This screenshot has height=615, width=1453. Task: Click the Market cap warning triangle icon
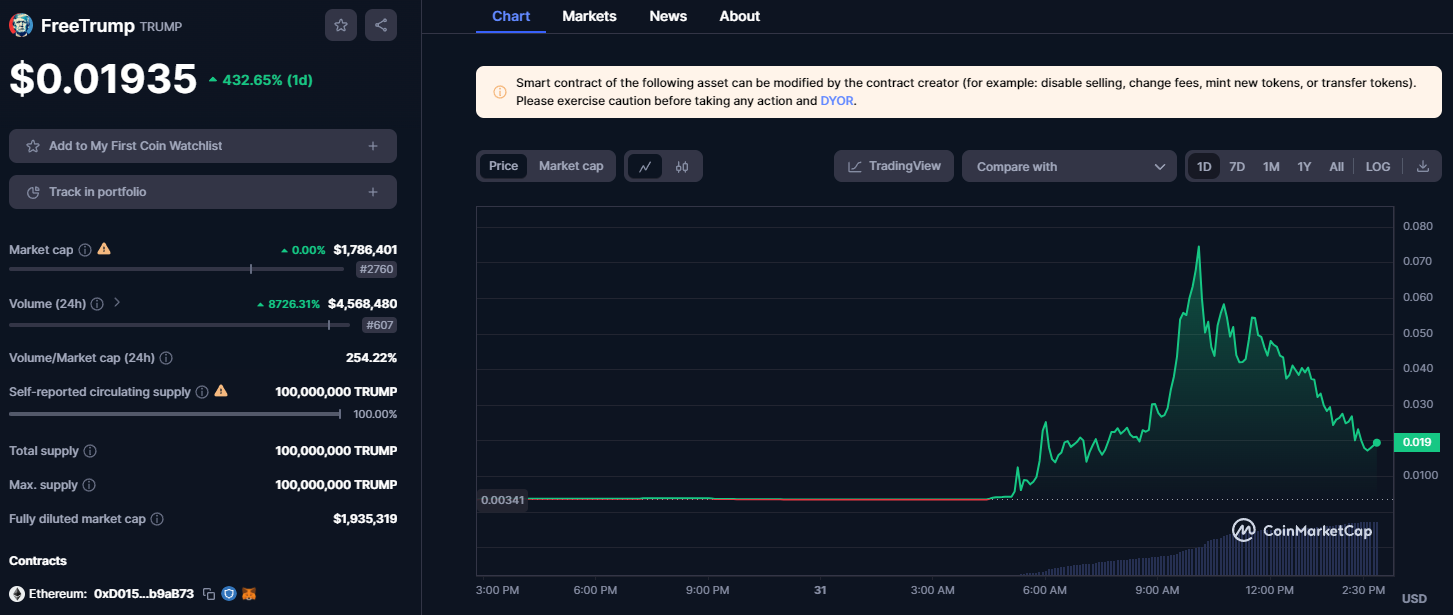click(104, 249)
